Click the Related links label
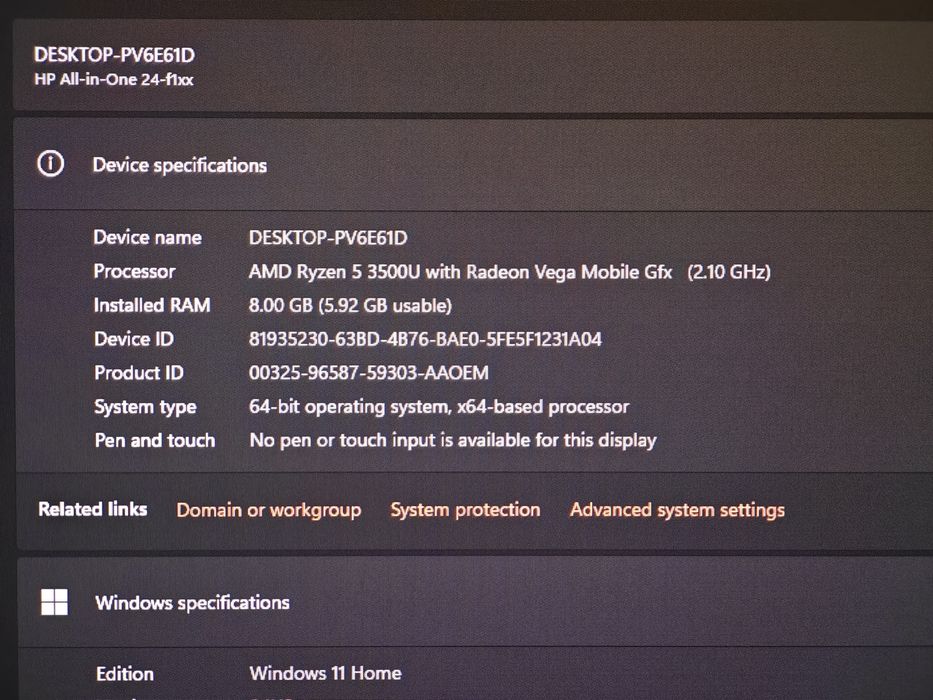Screen dimensions: 933x700 pyautogui.click(x=93, y=509)
